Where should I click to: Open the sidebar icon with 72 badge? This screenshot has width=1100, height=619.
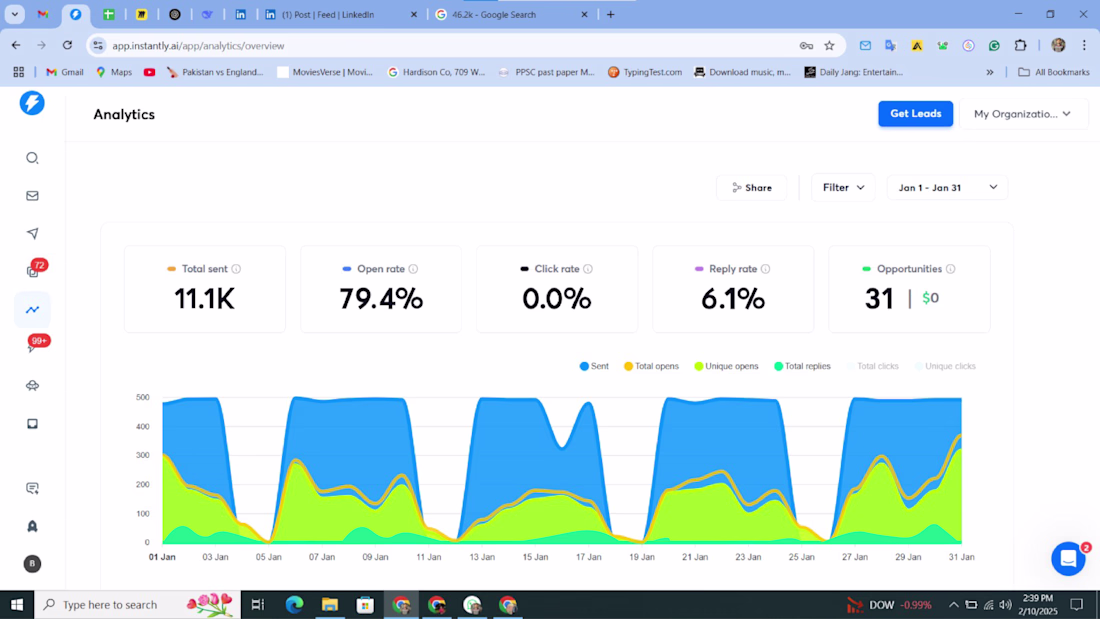coord(34,269)
